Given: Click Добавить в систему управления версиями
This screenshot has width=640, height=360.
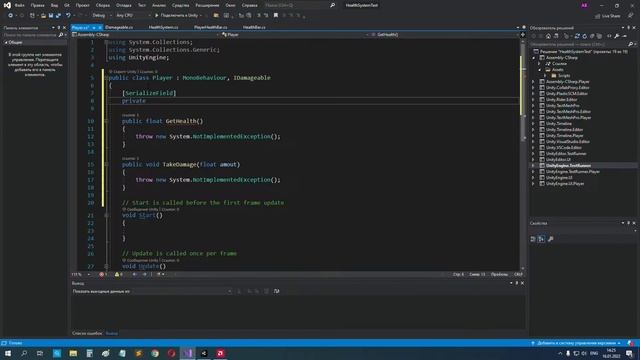Looking at the screenshot, I should 577,343.
